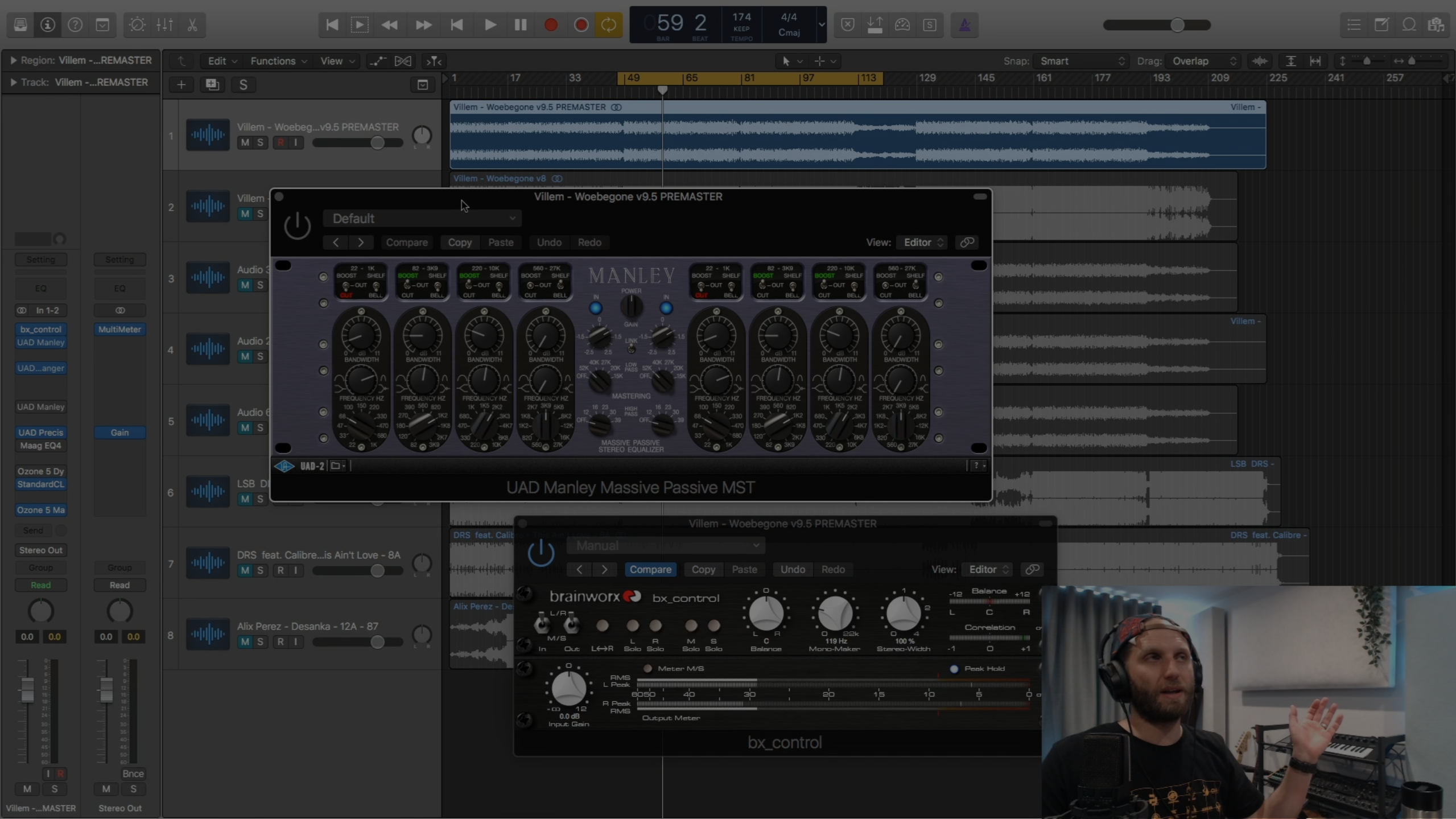Open the View menu in the tracks area
Screen dimensions: 1456x819
337,61
